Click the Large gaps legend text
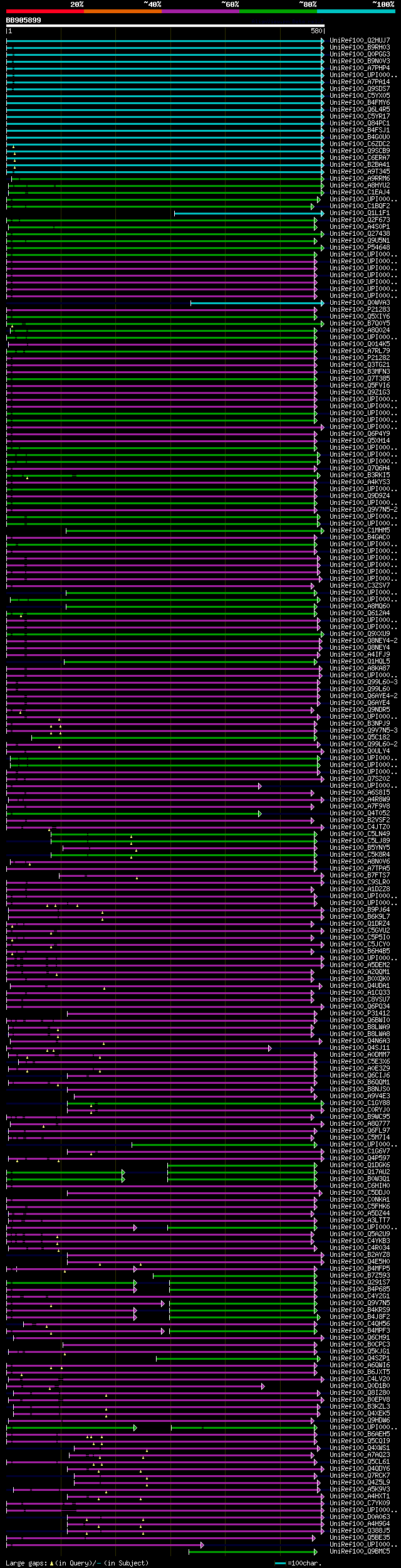Image resolution: width=401 pixels, height=1568 pixels. (77, 1563)
